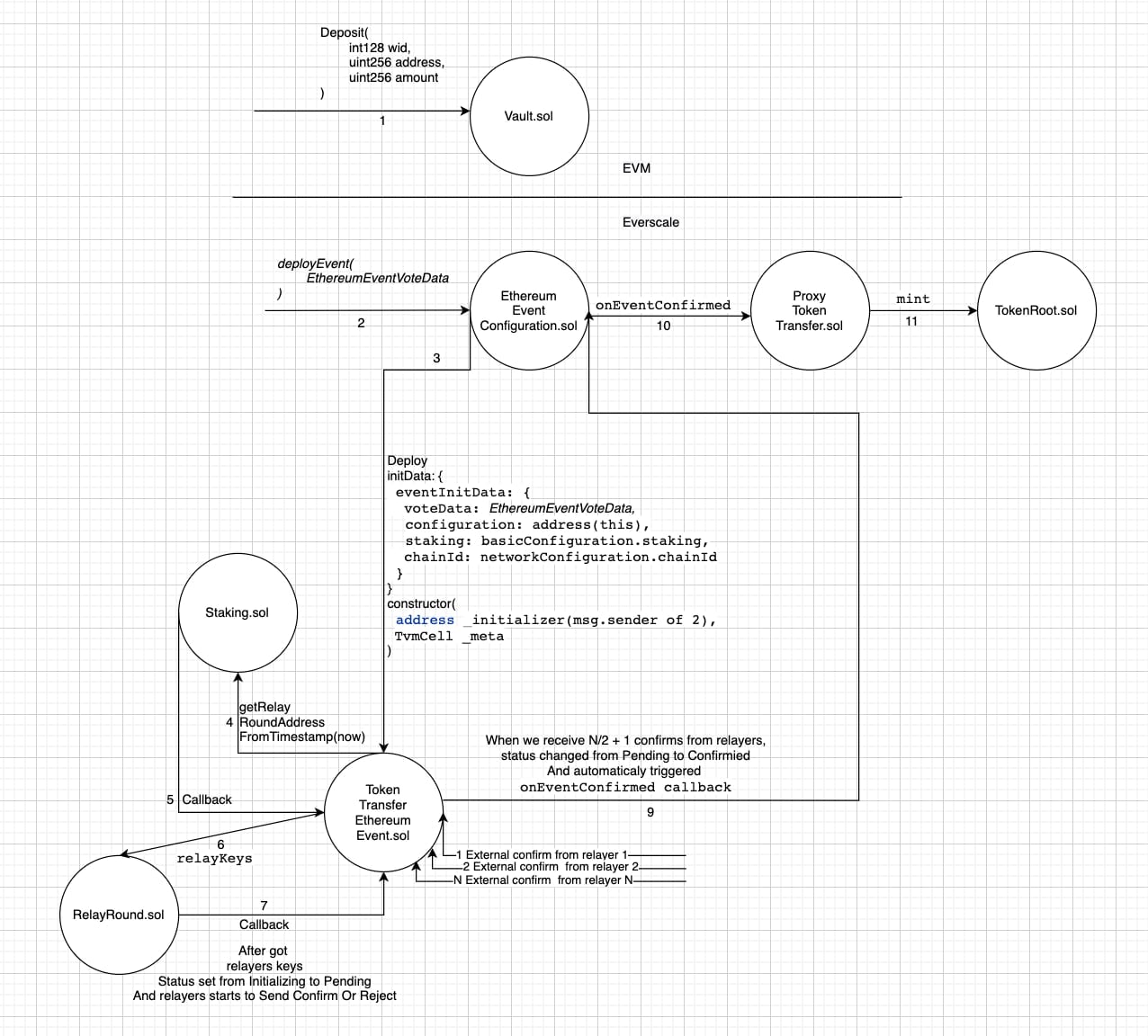Image resolution: width=1148 pixels, height=1036 pixels.
Task: Select the 'N External confirm from relayer N' label
Action: click(x=543, y=880)
